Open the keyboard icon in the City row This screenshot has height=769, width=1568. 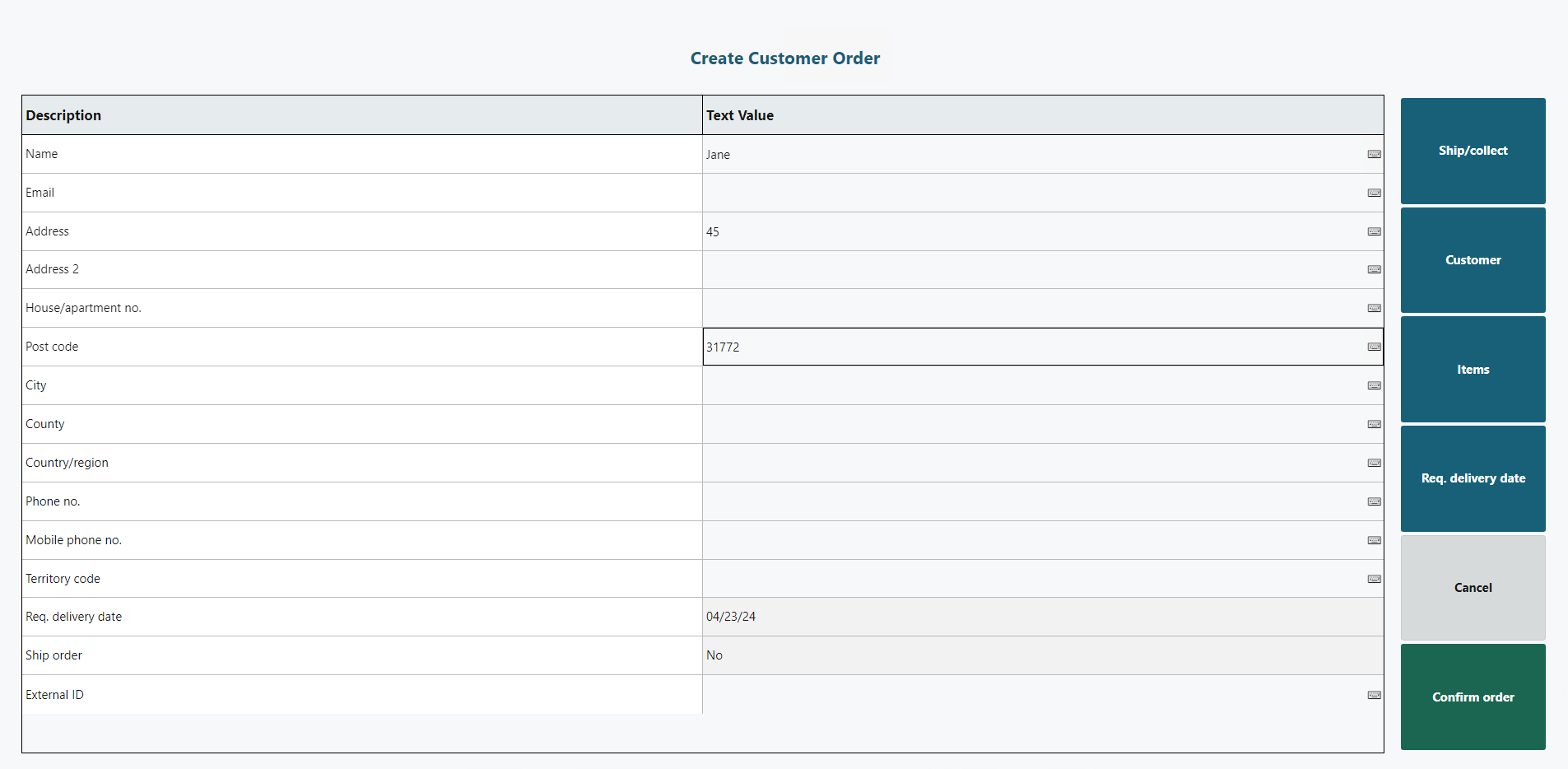click(x=1374, y=385)
